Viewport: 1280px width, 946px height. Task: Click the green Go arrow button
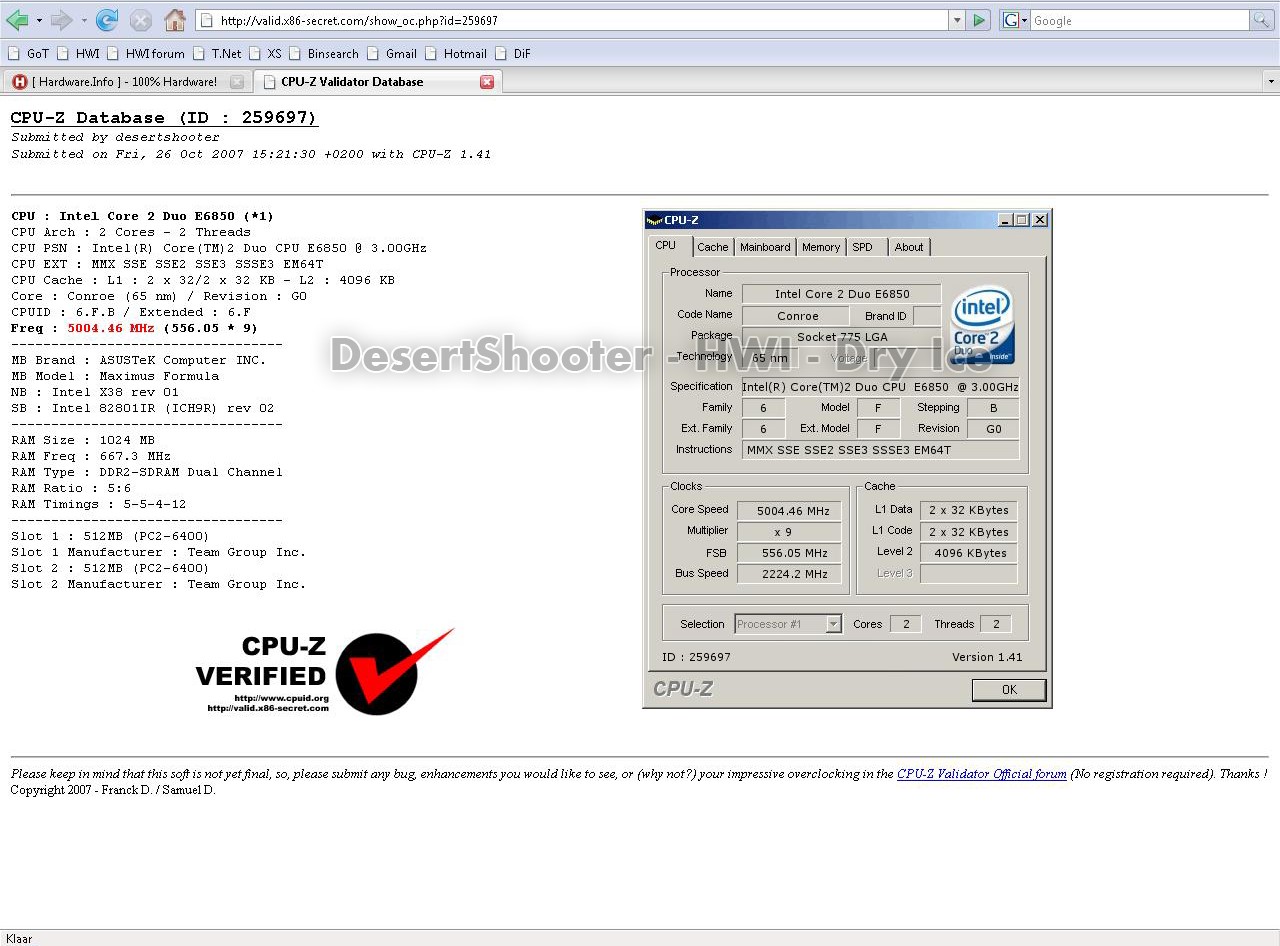980,20
